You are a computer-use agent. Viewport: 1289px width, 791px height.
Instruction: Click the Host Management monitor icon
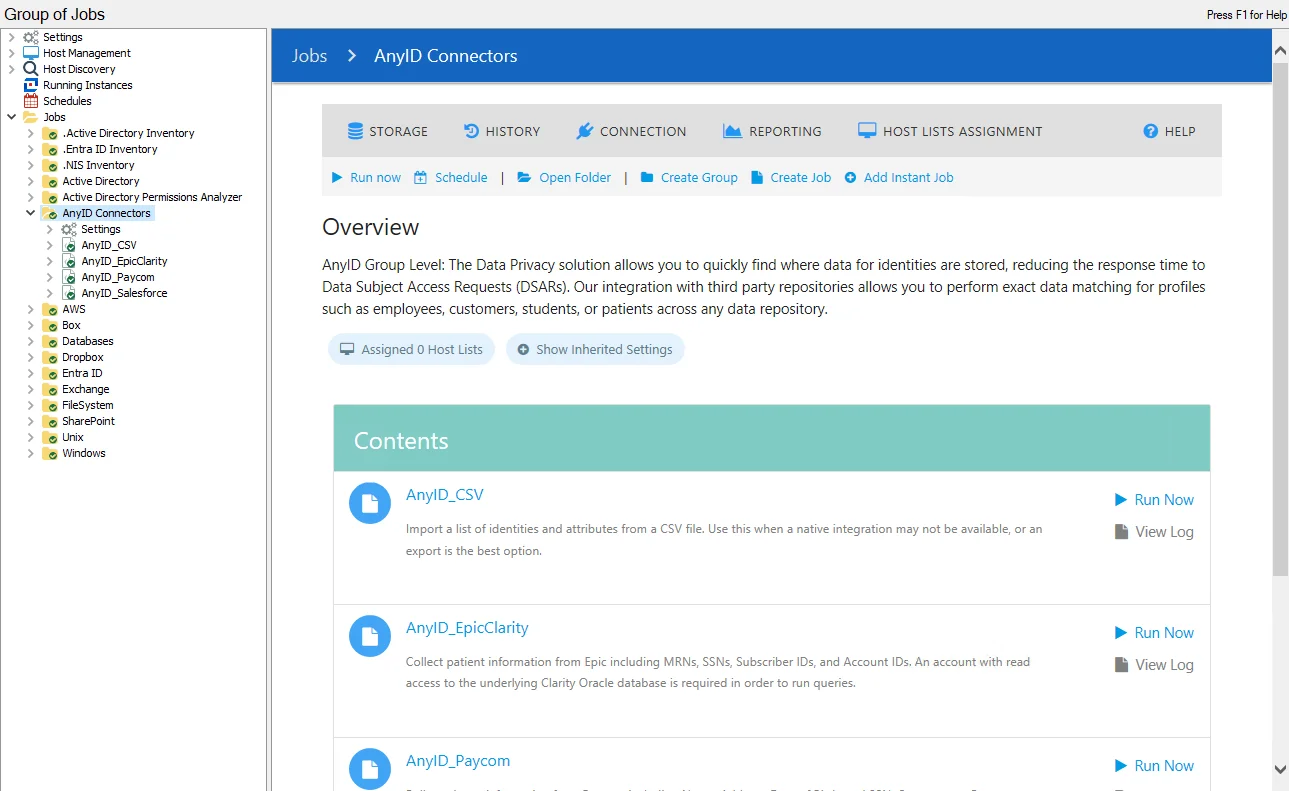(31, 53)
